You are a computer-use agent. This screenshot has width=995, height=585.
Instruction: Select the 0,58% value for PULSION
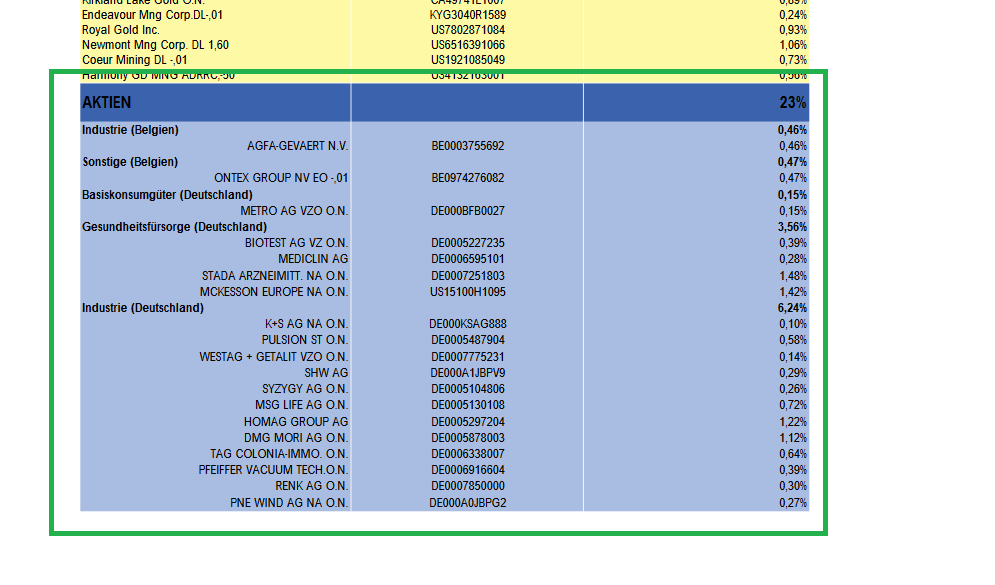pos(793,340)
